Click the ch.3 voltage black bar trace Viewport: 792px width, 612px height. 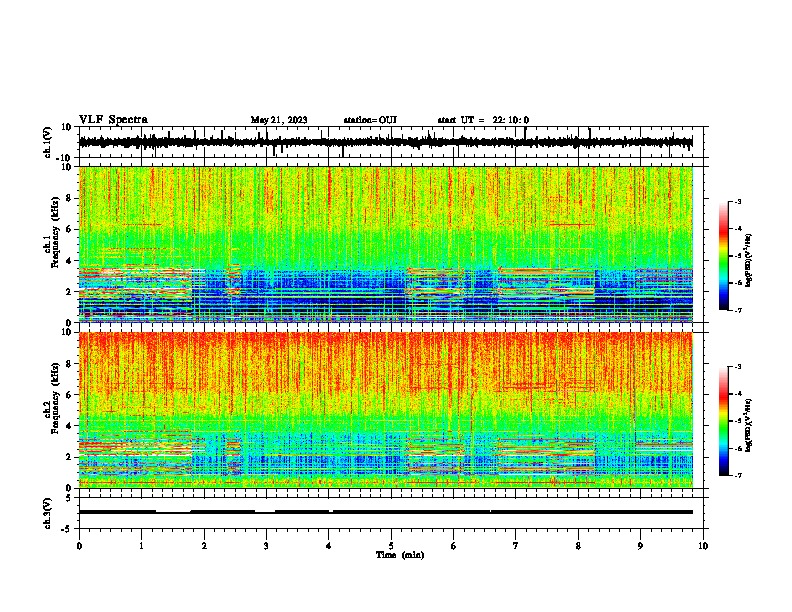[x=385, y=512]
